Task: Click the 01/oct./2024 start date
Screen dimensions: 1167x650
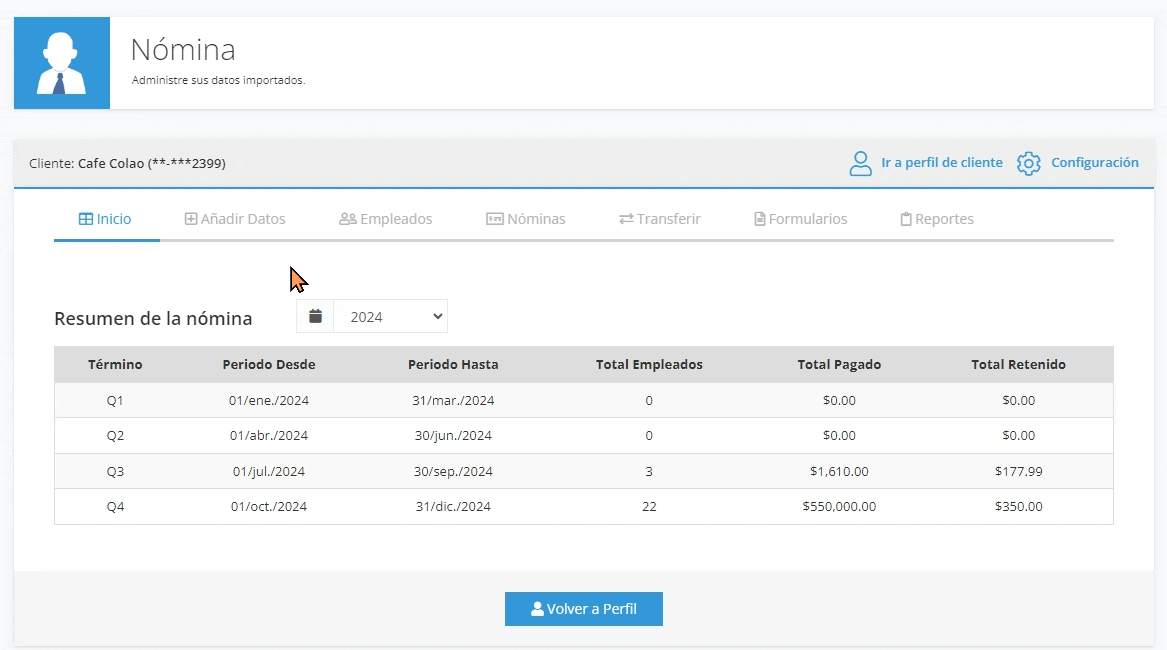Action: pos(269,506)
